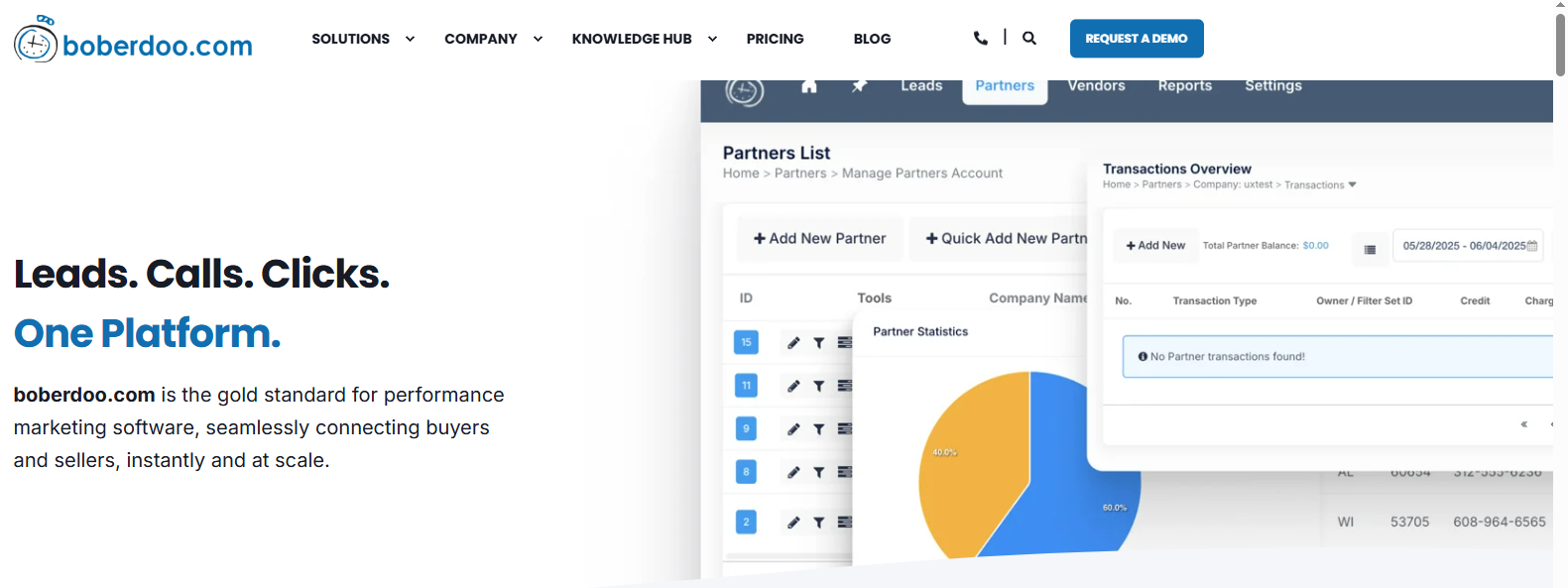Screen dimensions: 1568x588
Task: Click the Request a Demo button
Action: (x=1137, y=39)
